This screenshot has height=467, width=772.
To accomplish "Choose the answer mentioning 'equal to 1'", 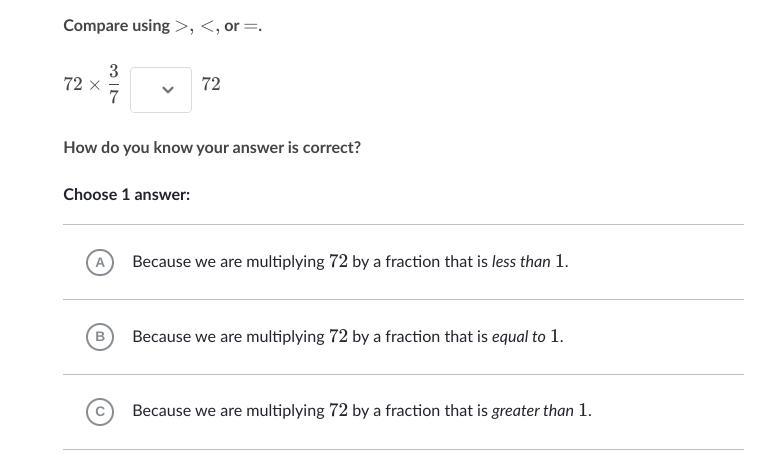I will pyautogui.click(x=347, y=337).
